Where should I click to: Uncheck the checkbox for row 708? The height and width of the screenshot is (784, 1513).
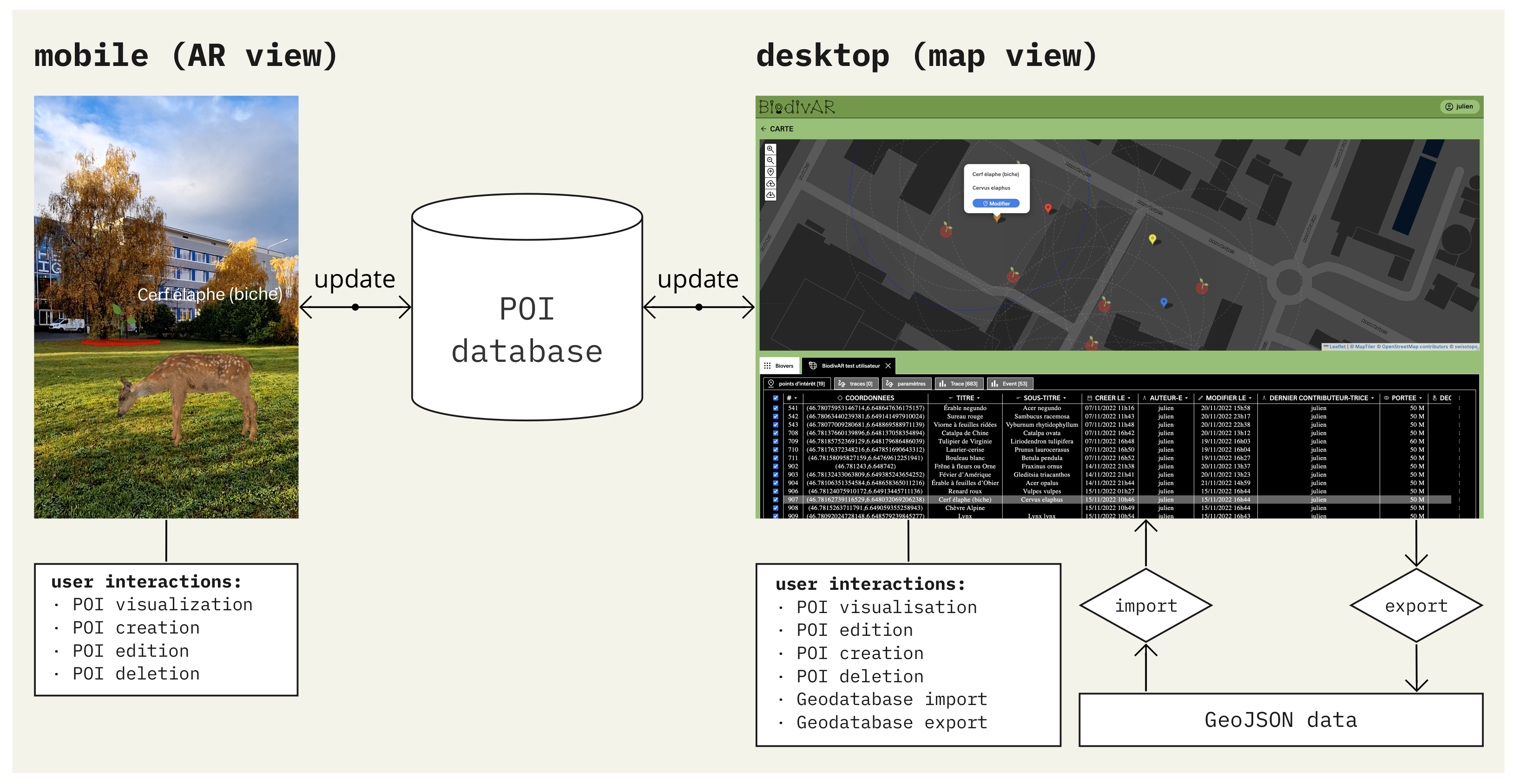point(775,433)
